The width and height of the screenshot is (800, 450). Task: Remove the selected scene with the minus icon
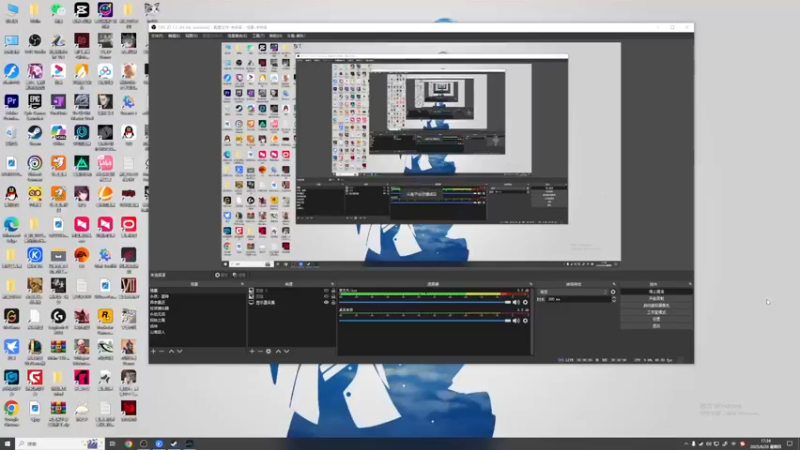coord(162,352)
